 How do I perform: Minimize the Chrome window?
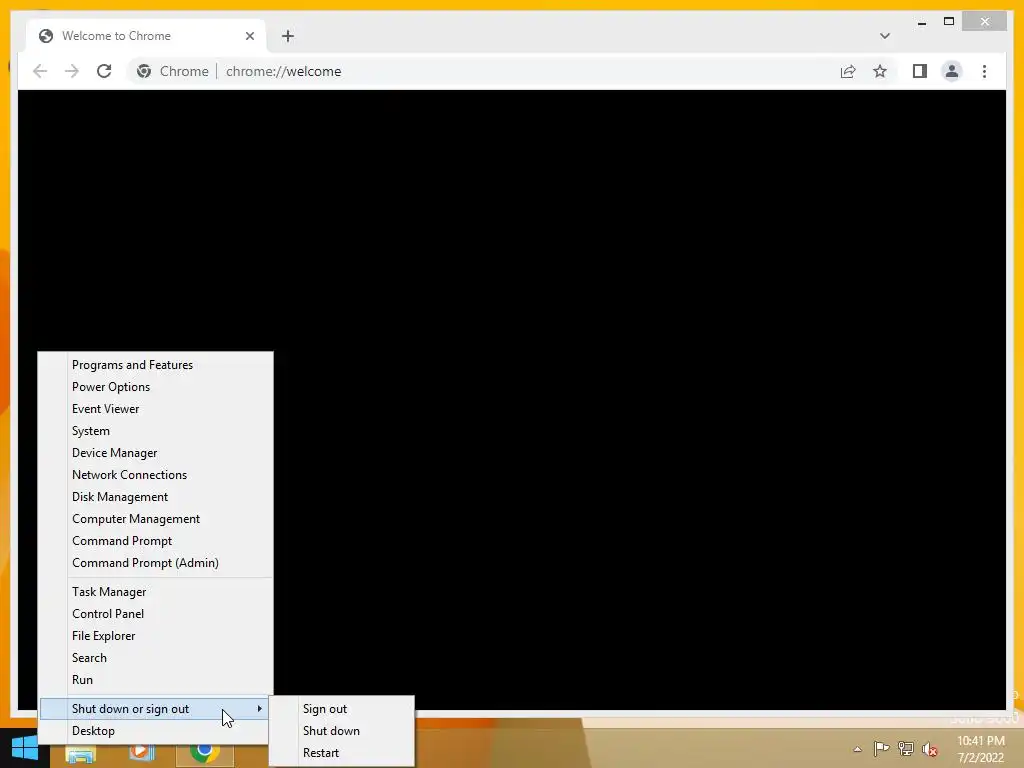coord(921,22)
